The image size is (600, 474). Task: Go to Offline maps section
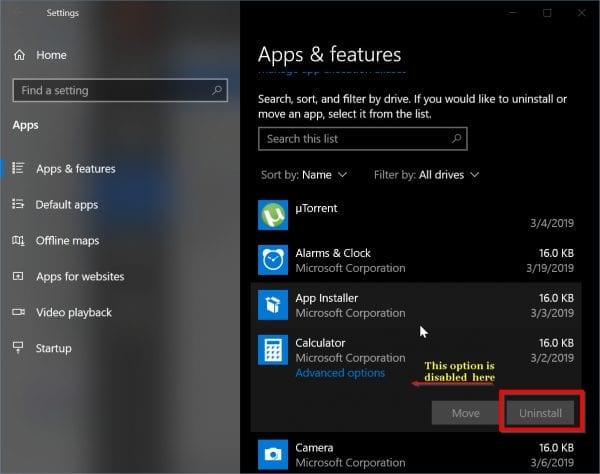click(x=67, y=241)
